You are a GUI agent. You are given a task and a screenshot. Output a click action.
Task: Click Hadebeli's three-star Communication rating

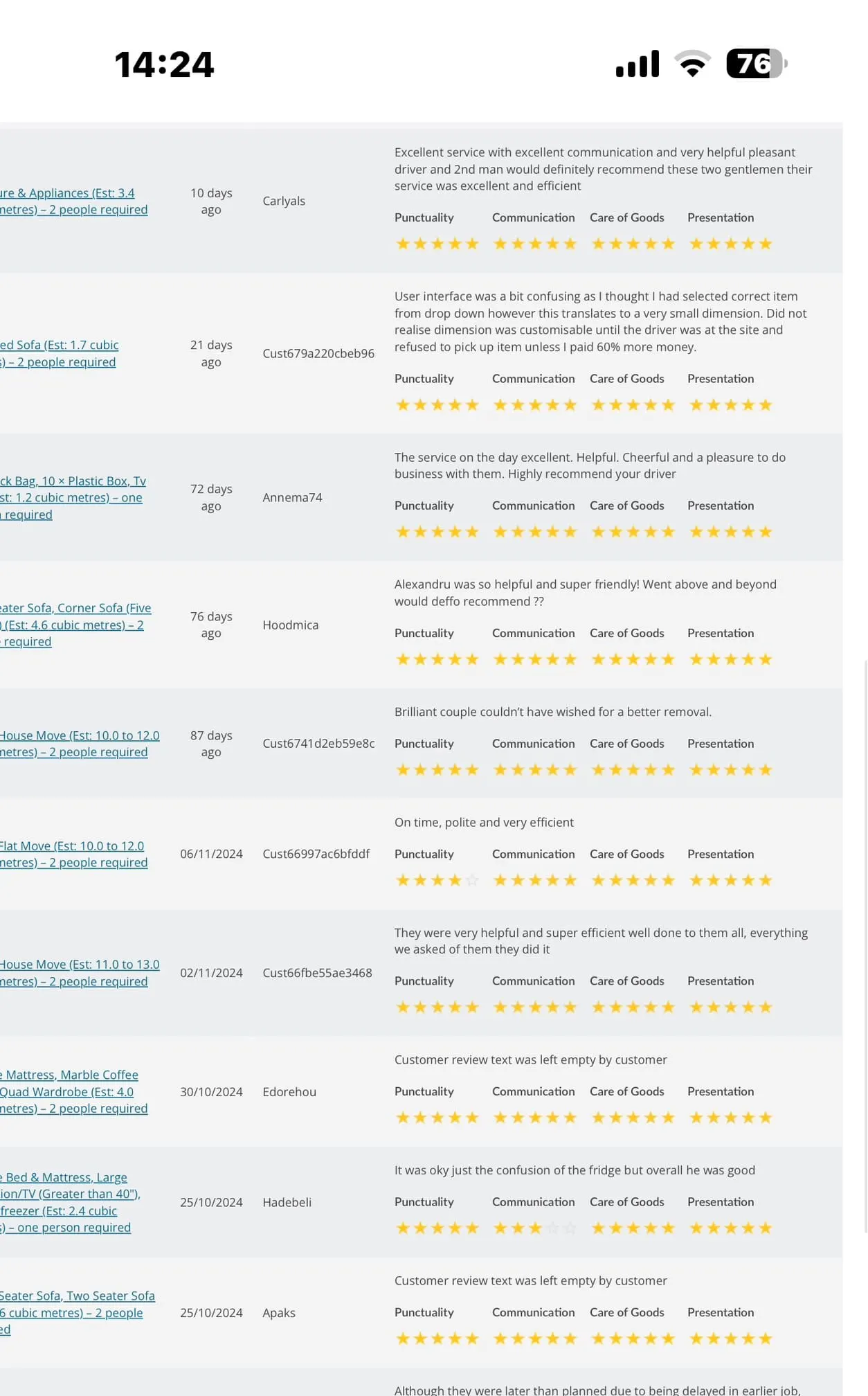[x=534, y=1228]
